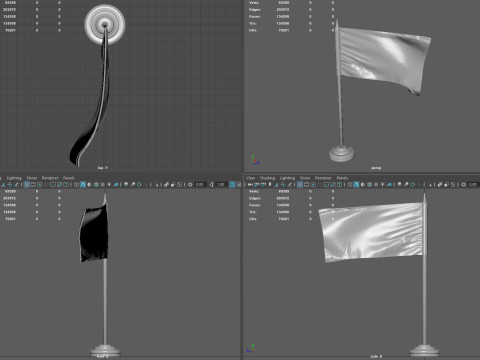Click Smooth Shade All in front-view toolbar
This screenshot has width=480, height=360.
tap(83, 184)
